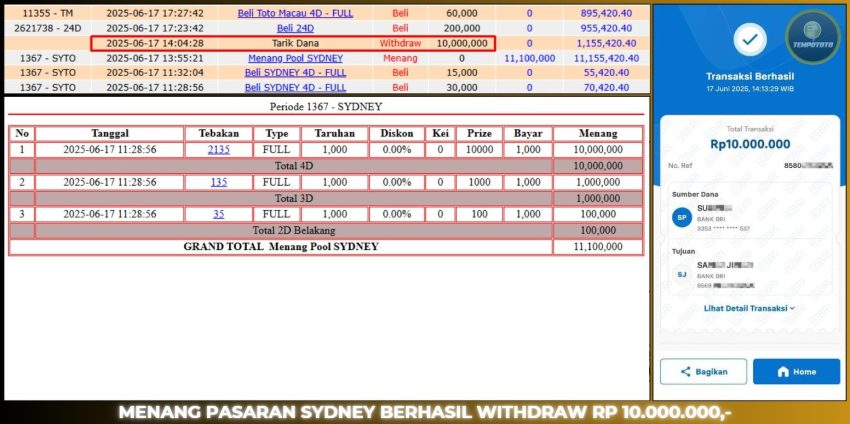Click the Sumber Dana label

pos(695,194)
